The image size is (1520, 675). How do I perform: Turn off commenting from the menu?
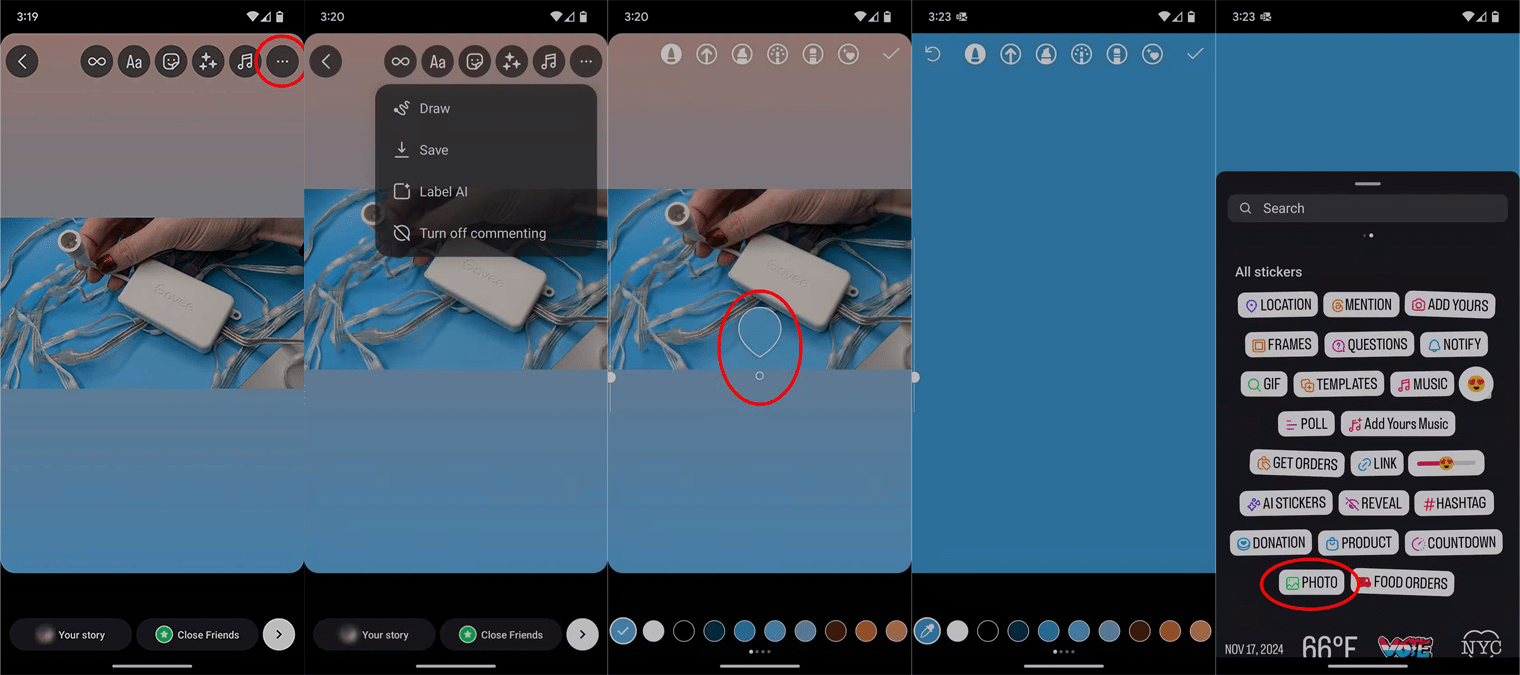click(x=482, y=233)
